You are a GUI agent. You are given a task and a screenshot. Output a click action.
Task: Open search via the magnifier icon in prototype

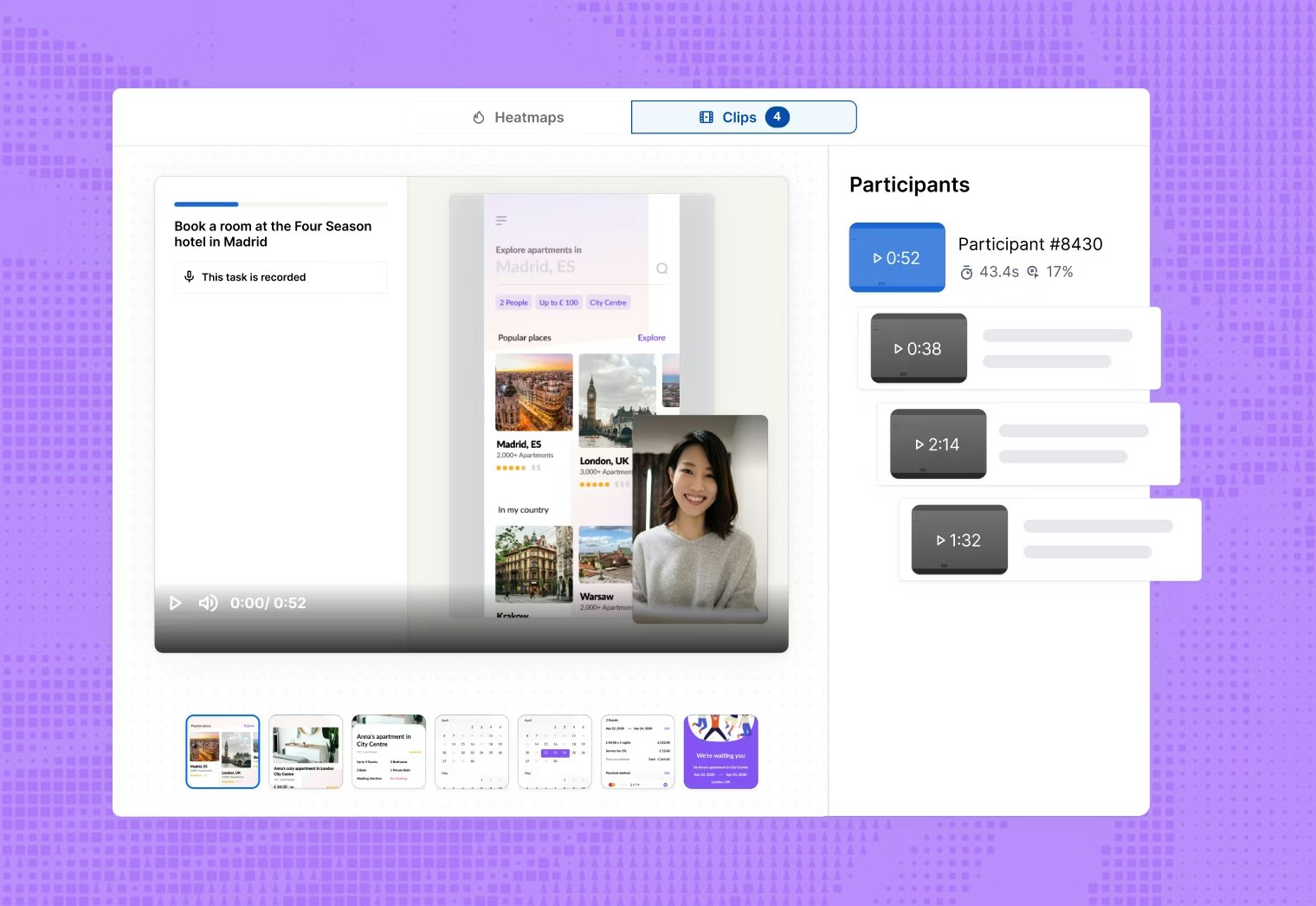coord(661,269)
